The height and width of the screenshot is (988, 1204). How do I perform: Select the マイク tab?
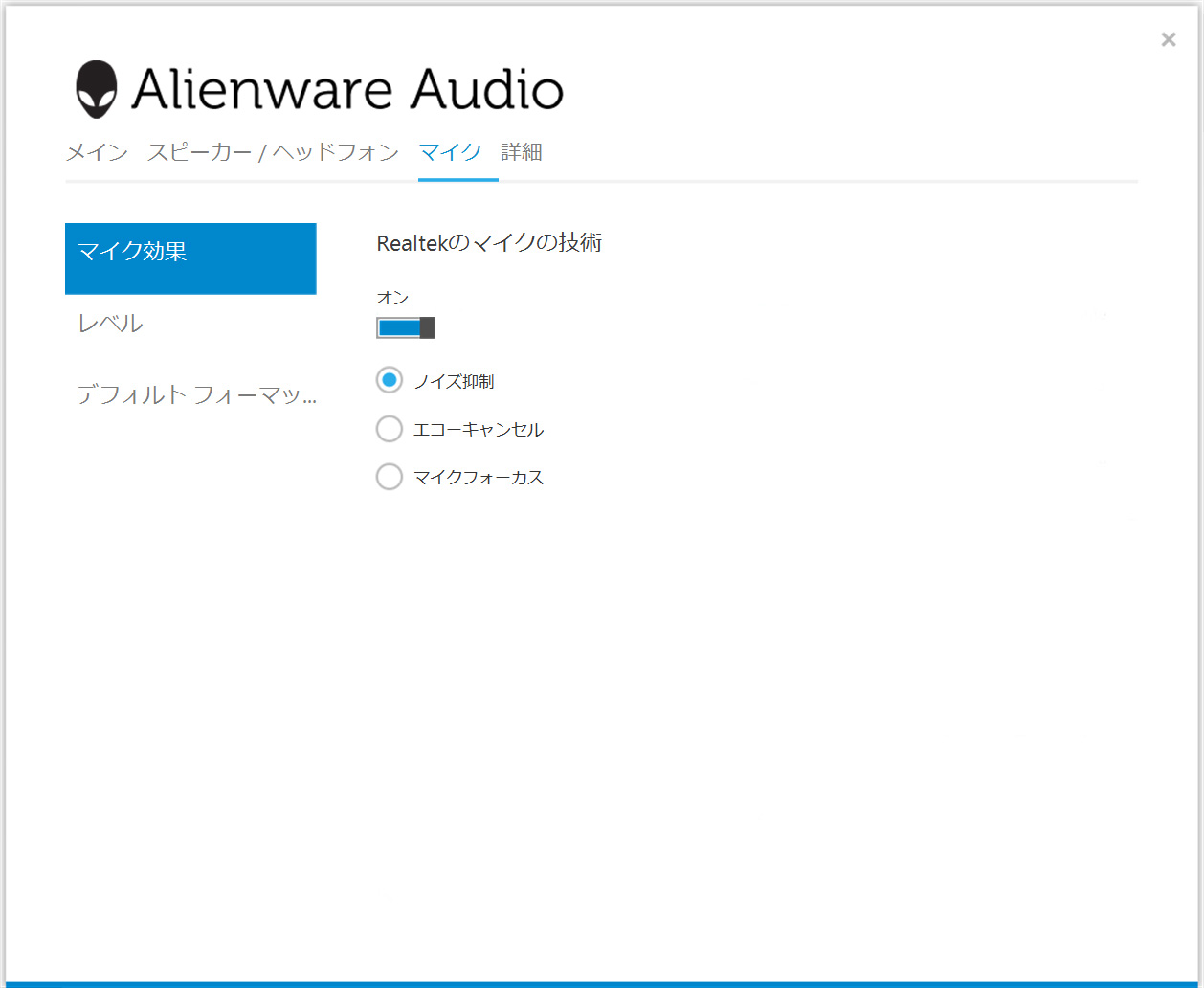450,152
